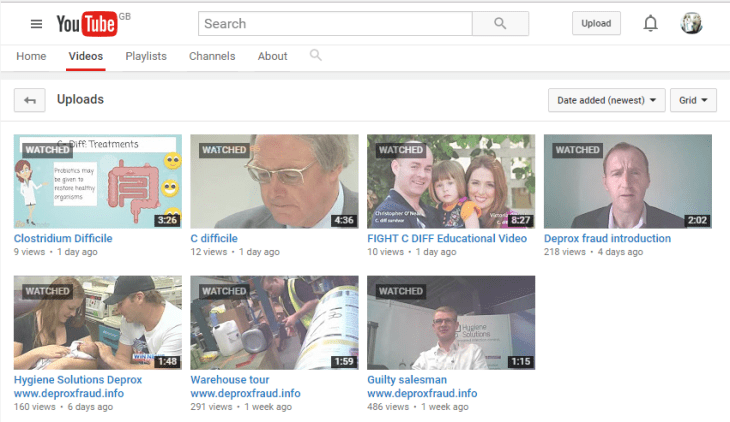Expand the Date added (newest) dropdown
Image resolution: width=730 pixels, height=422 pixels.
(607, 100)
